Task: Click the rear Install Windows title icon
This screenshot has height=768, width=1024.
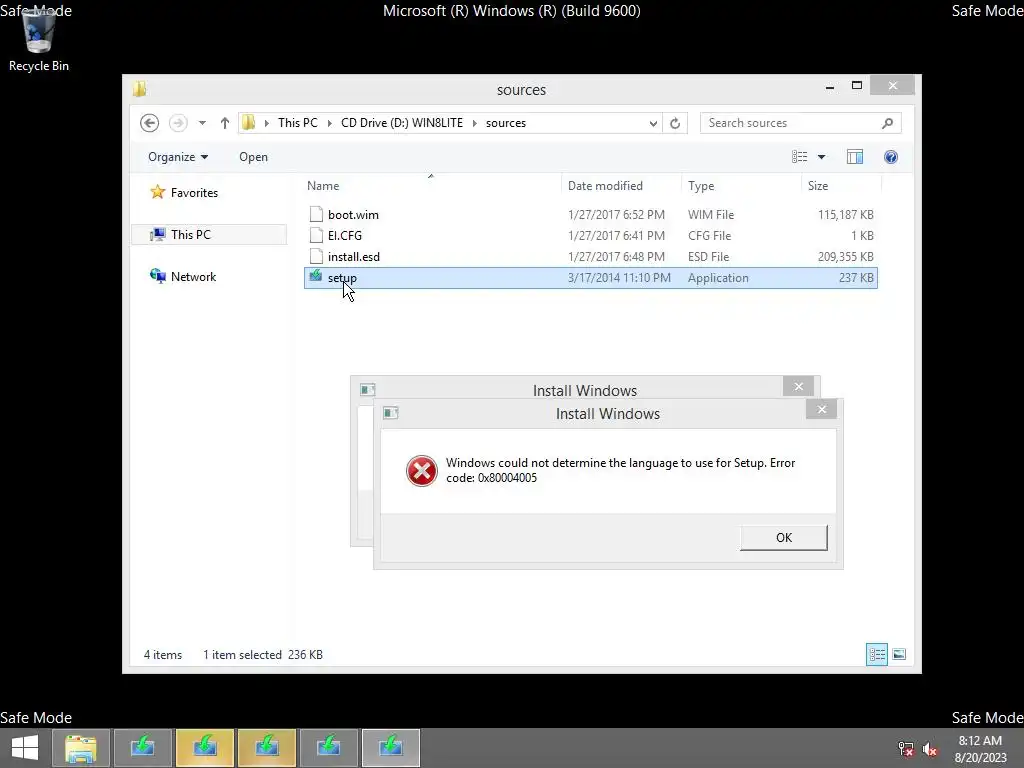Action: point(368,390)
